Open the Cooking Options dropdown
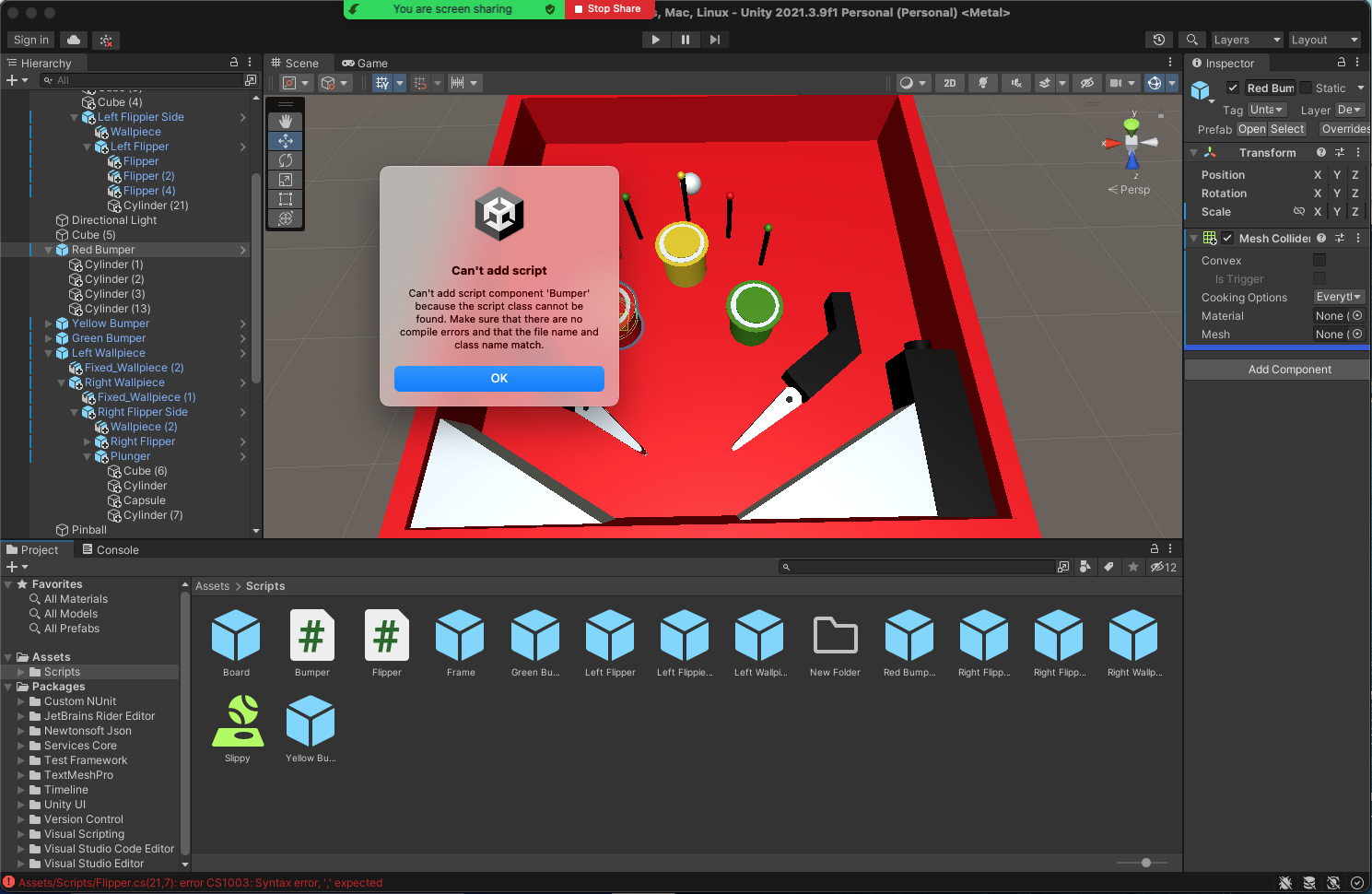This screenshot has width=1372, height=894. 1339,298
